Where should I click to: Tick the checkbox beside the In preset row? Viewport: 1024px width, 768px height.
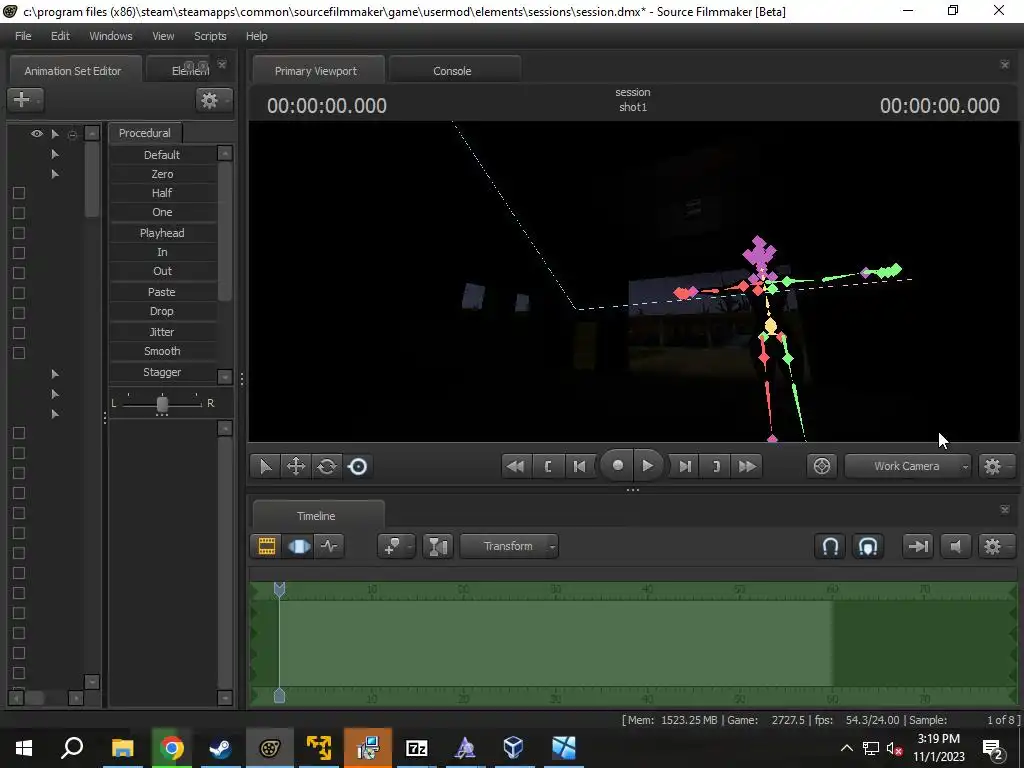(19, 253)
